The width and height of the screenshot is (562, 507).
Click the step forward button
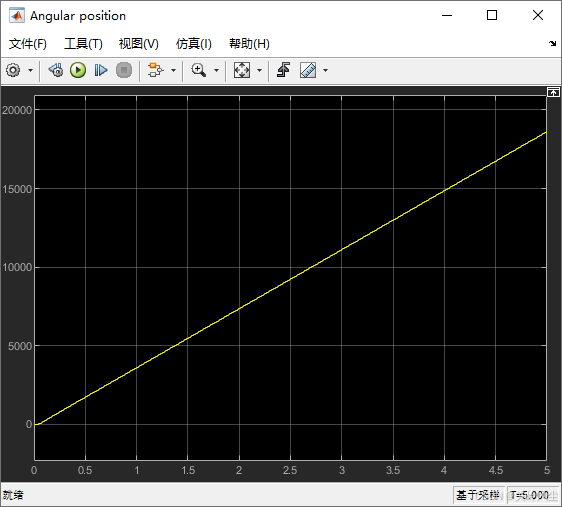101,70
